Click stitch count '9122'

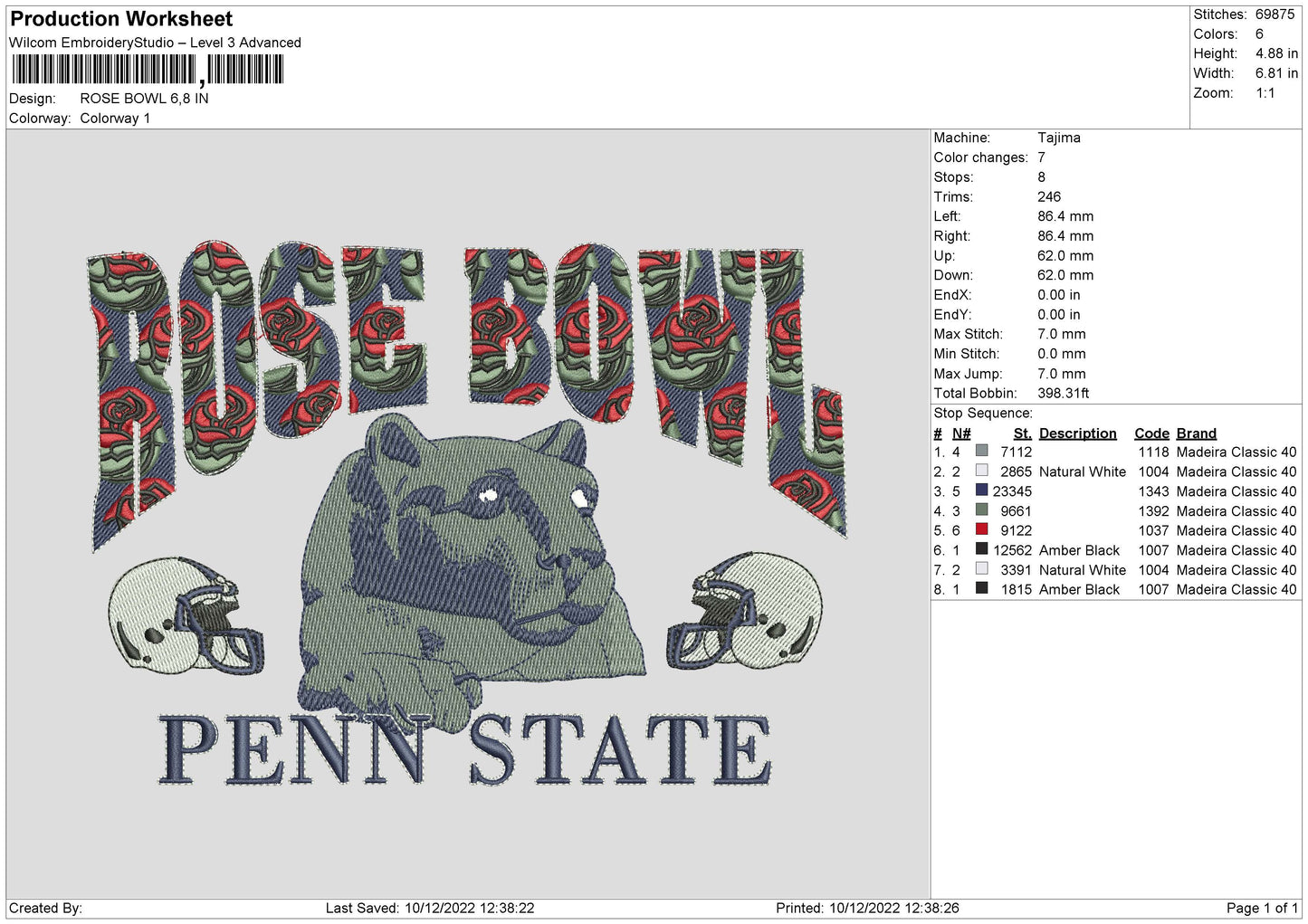[x=1016, y=530]
